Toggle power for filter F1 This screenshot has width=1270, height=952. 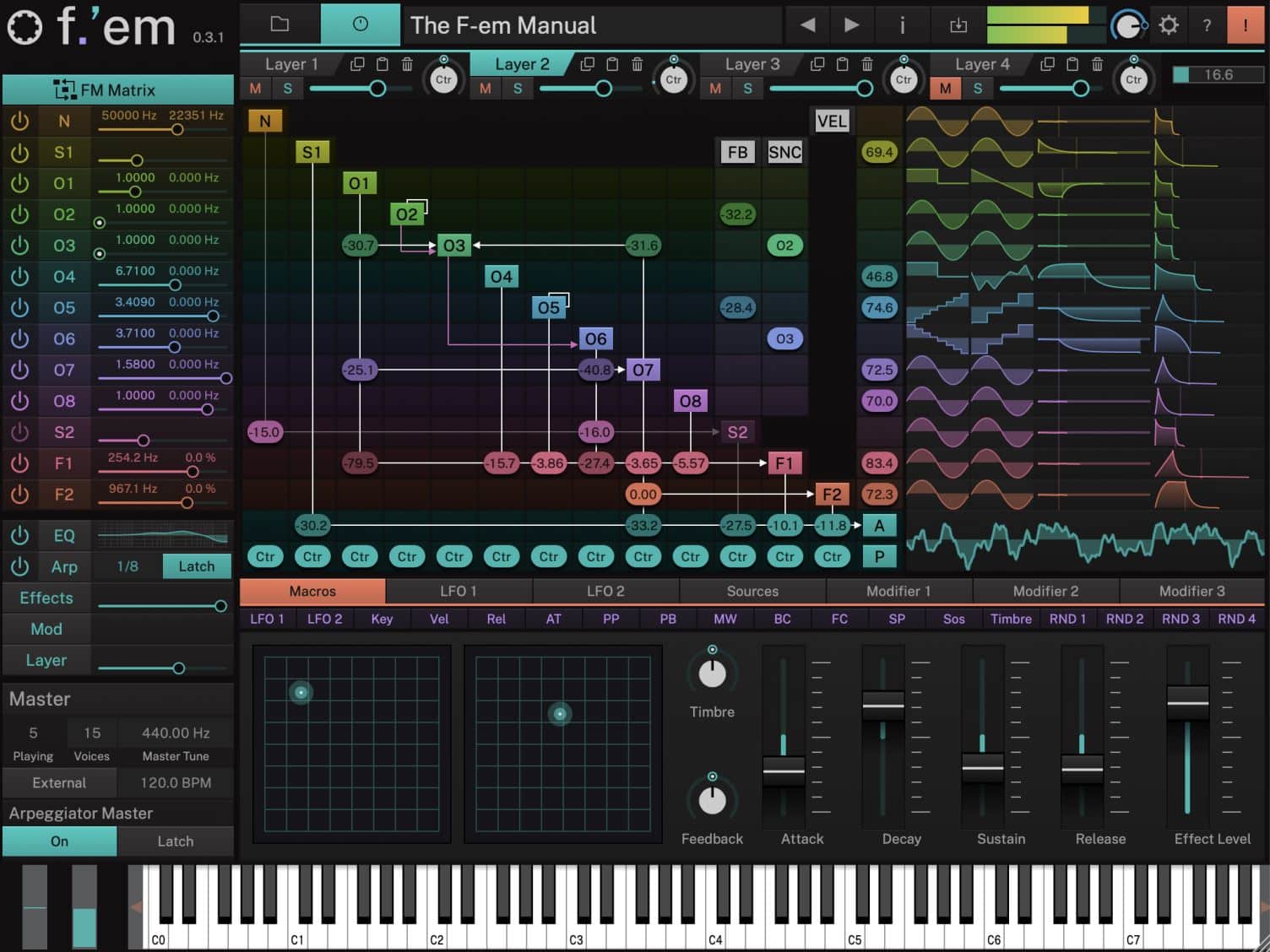pyautogui.click(x=19, y=463)
